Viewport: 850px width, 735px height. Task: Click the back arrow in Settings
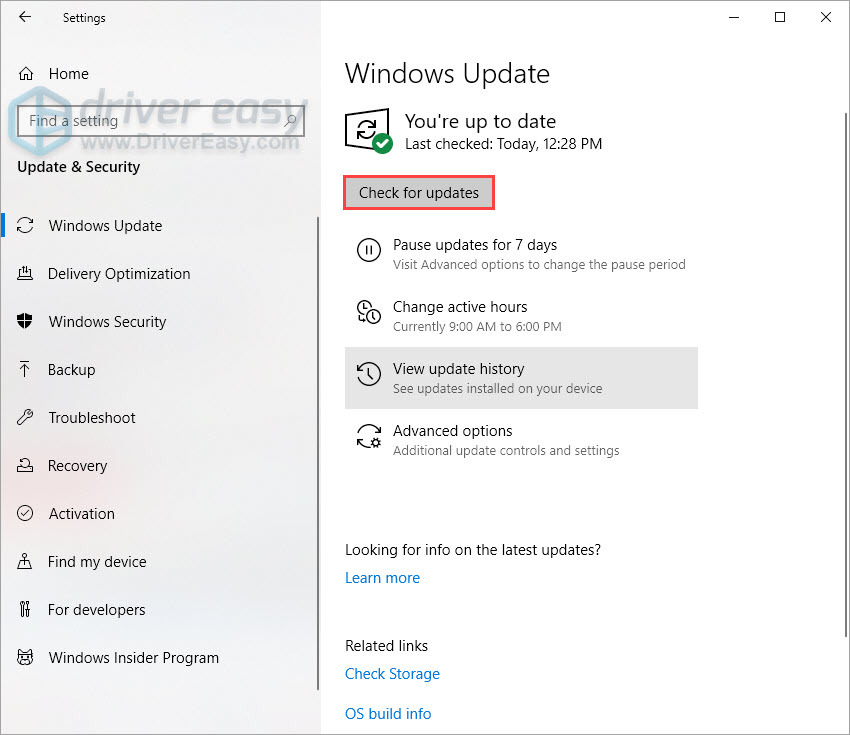coord(25,17)
